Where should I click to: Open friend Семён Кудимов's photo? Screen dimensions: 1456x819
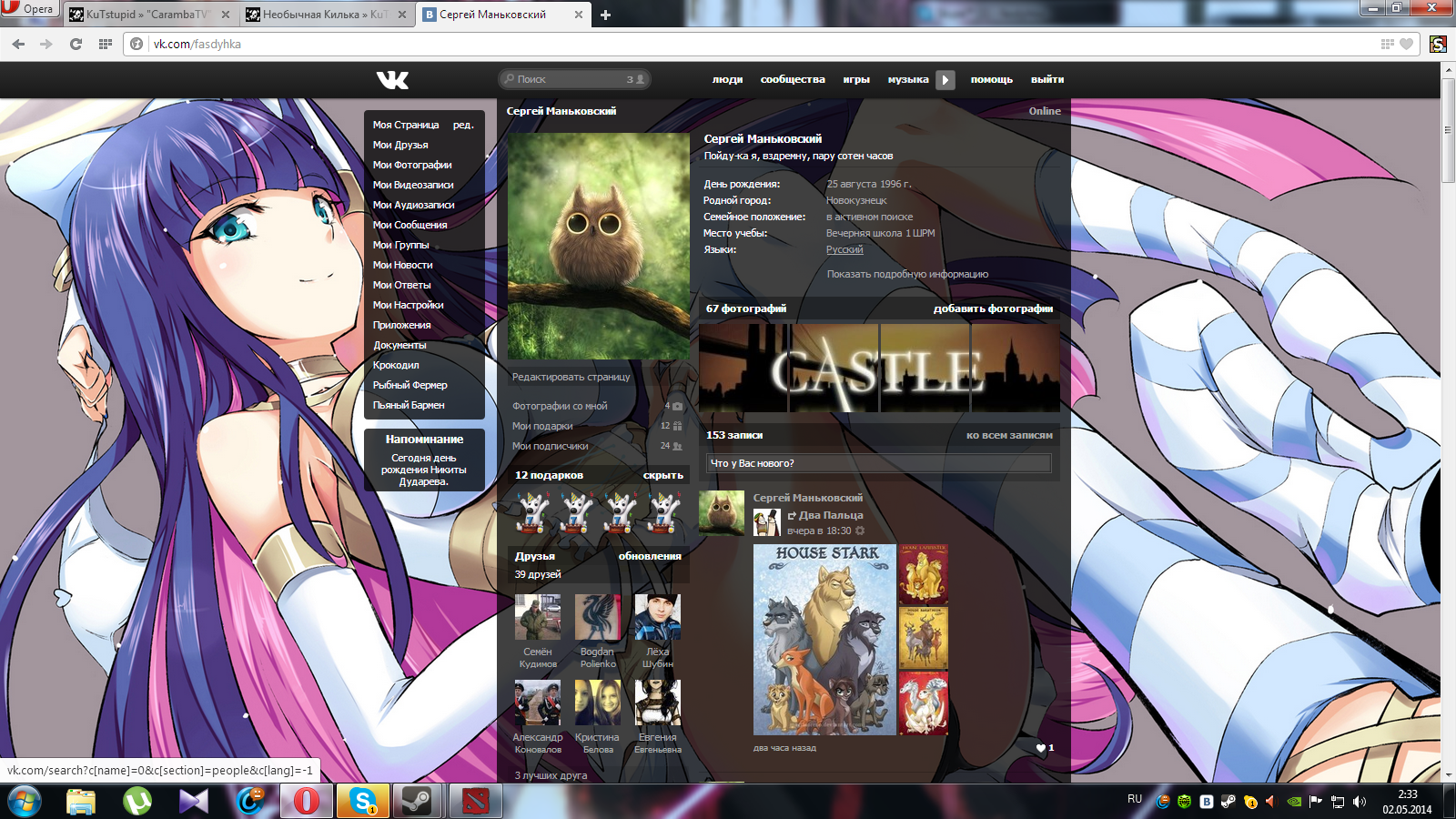click(x=538, y=617)
